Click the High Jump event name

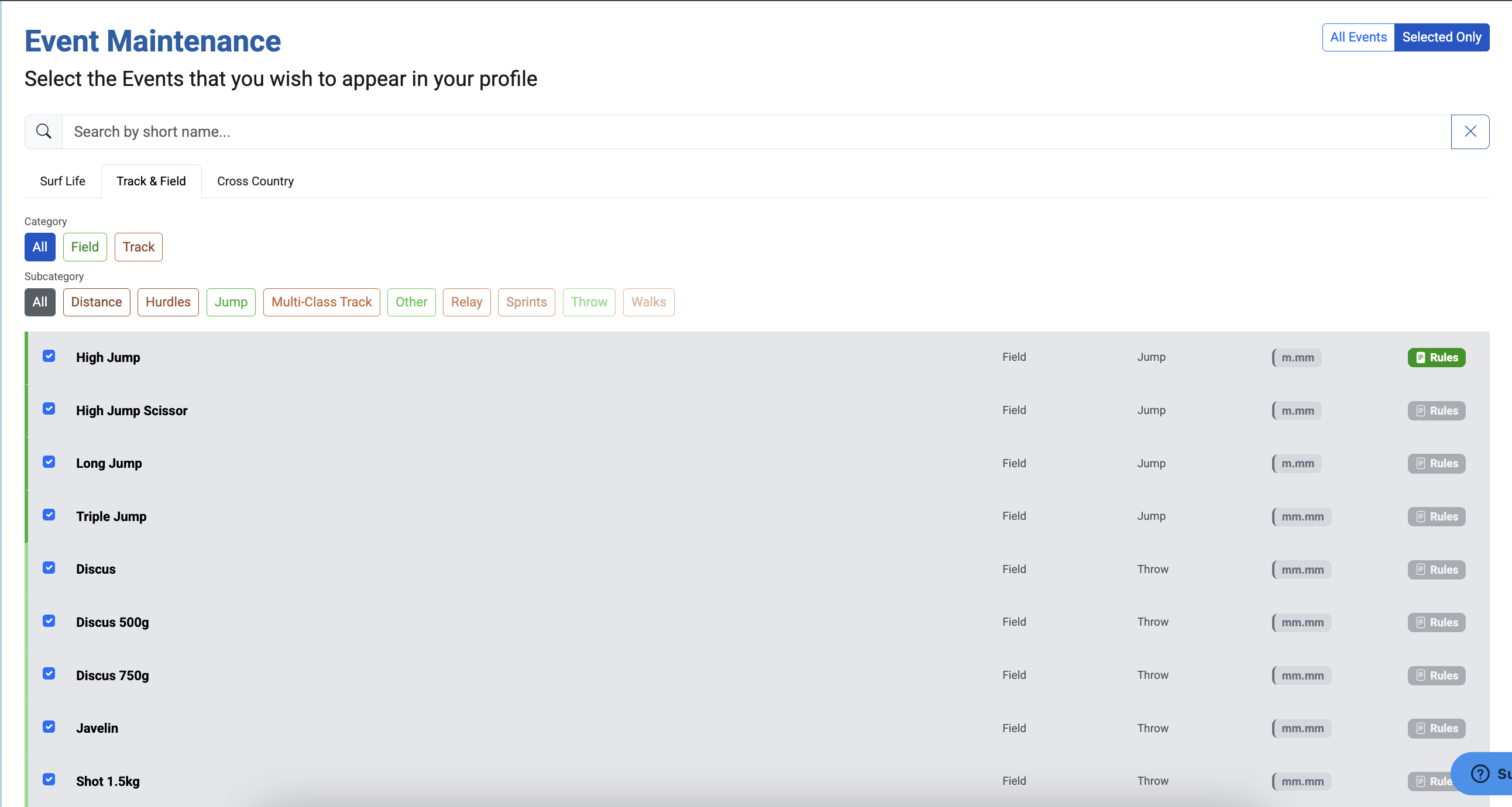coord(108,357)
